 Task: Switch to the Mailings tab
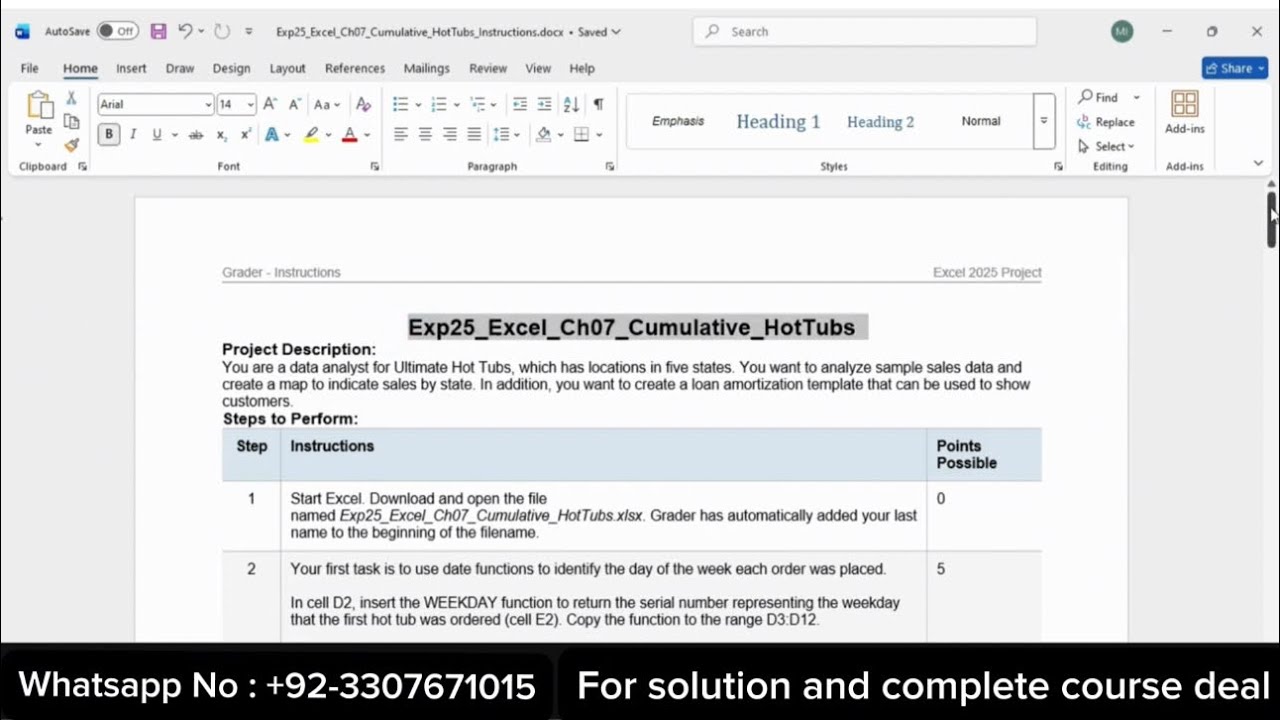pyautogui.click(x=427, y=68)
